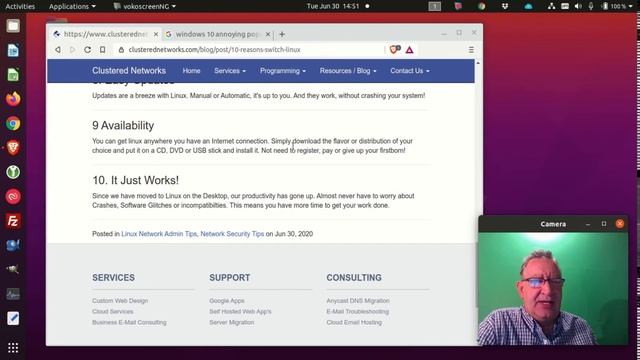Open Brave Shields lion icon
Image resolution: width=640 pixels, height=360 pixels.
tap(394, 50)
